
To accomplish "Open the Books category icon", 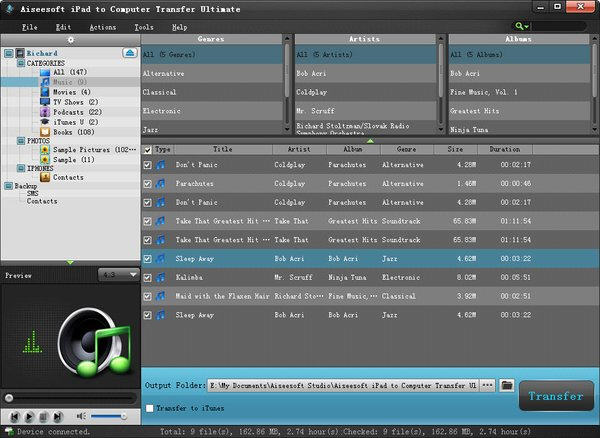I will [x=44, y=131].
